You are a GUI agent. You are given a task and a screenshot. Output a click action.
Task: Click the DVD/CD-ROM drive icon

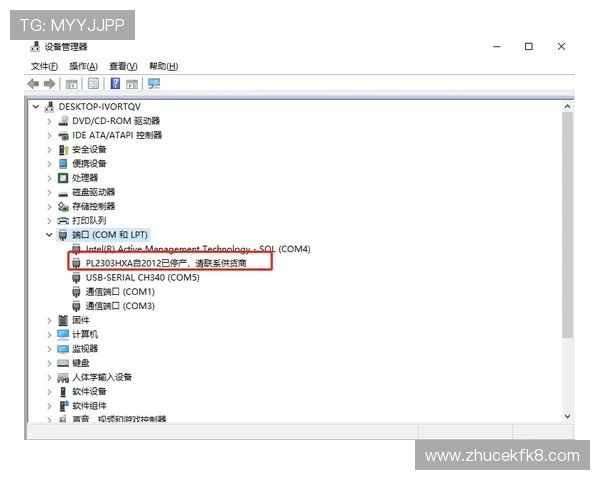(x=63, y=121)
